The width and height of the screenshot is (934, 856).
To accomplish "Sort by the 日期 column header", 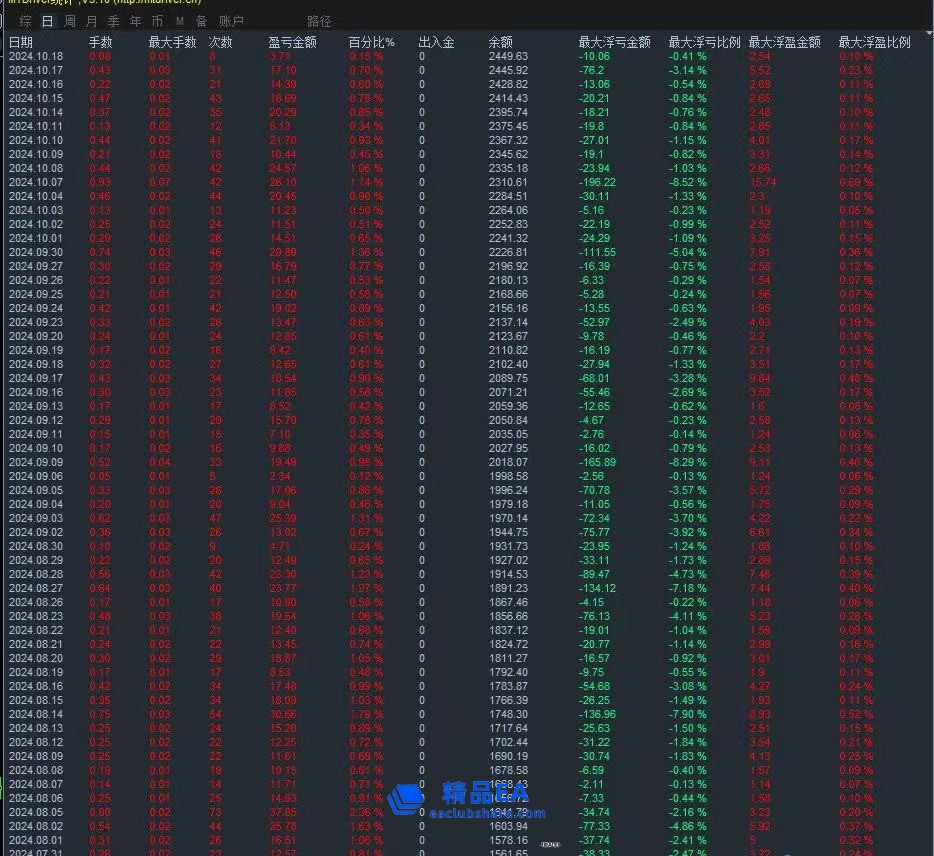I will (21, 42).
